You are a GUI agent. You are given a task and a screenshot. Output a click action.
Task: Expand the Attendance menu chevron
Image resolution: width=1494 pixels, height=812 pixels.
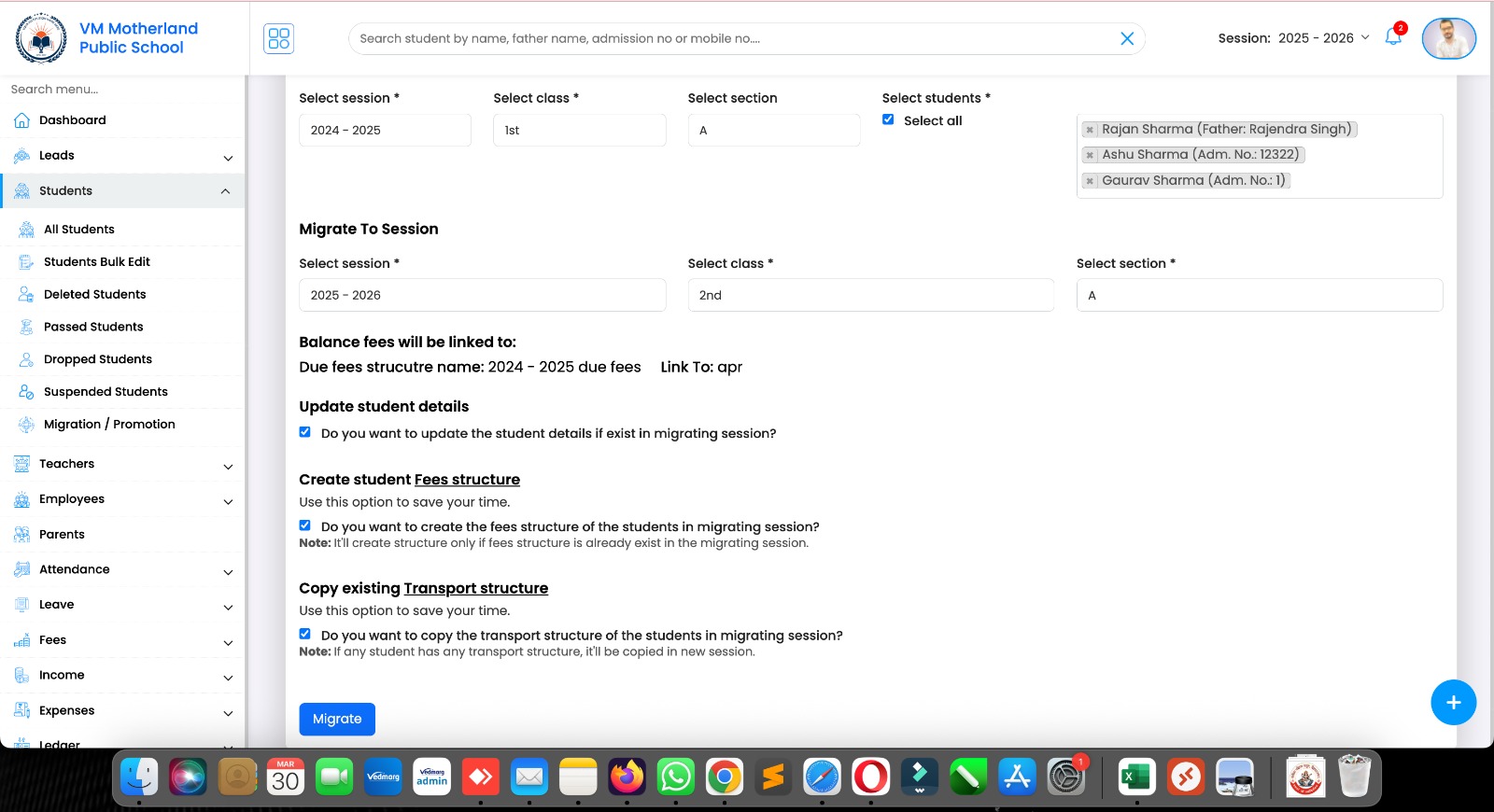228,571
